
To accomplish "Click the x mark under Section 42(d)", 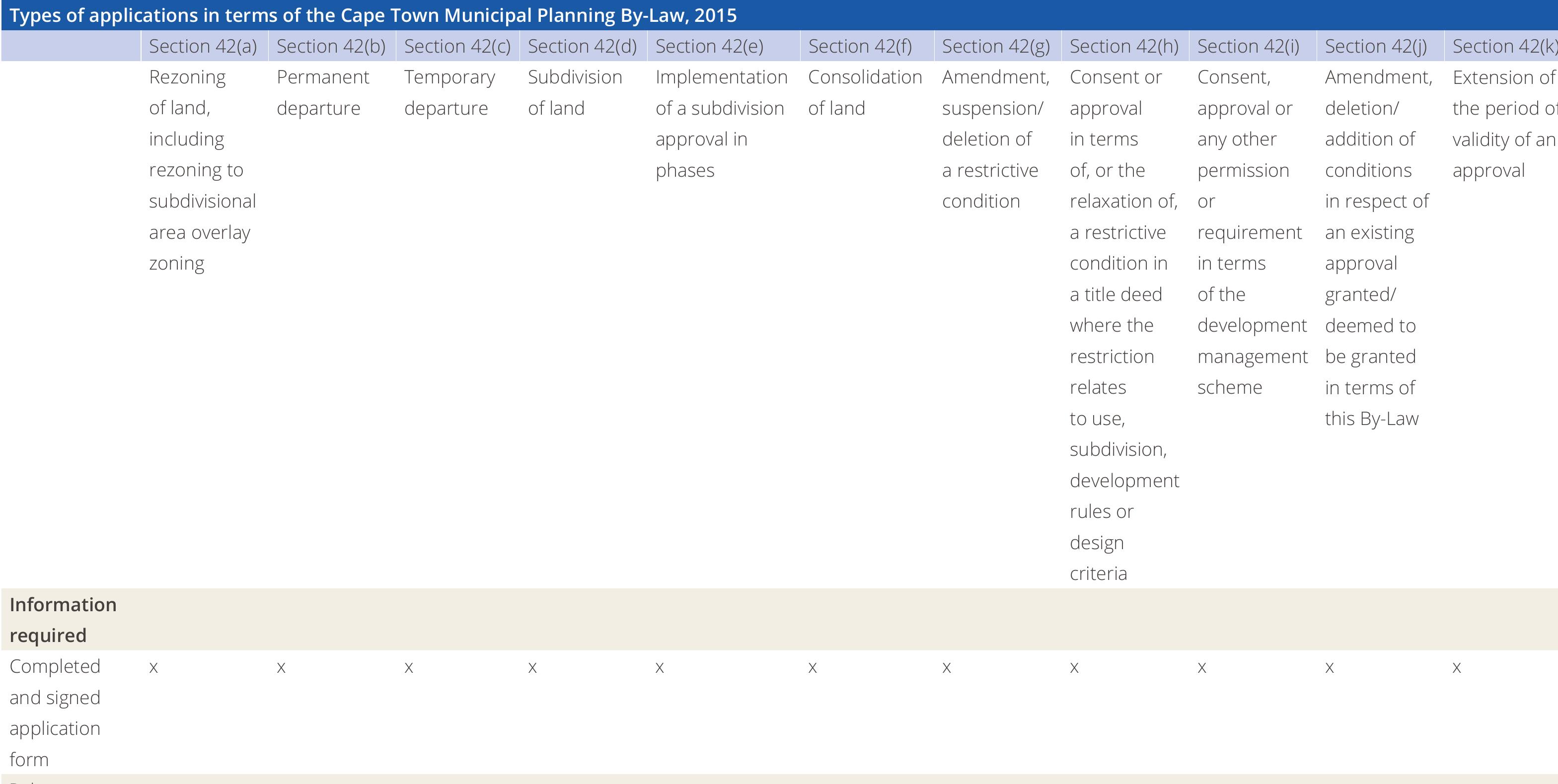I will point(532,667).
